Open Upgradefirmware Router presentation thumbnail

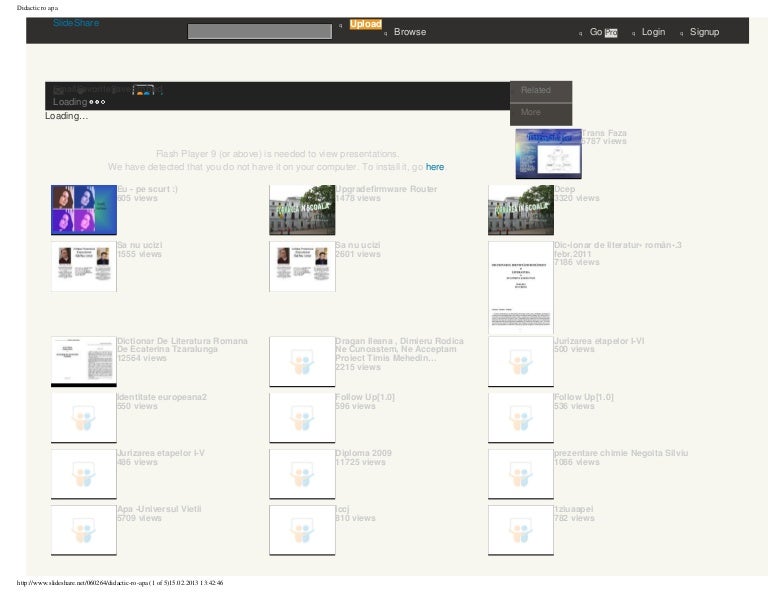click(x=302, y=210)
